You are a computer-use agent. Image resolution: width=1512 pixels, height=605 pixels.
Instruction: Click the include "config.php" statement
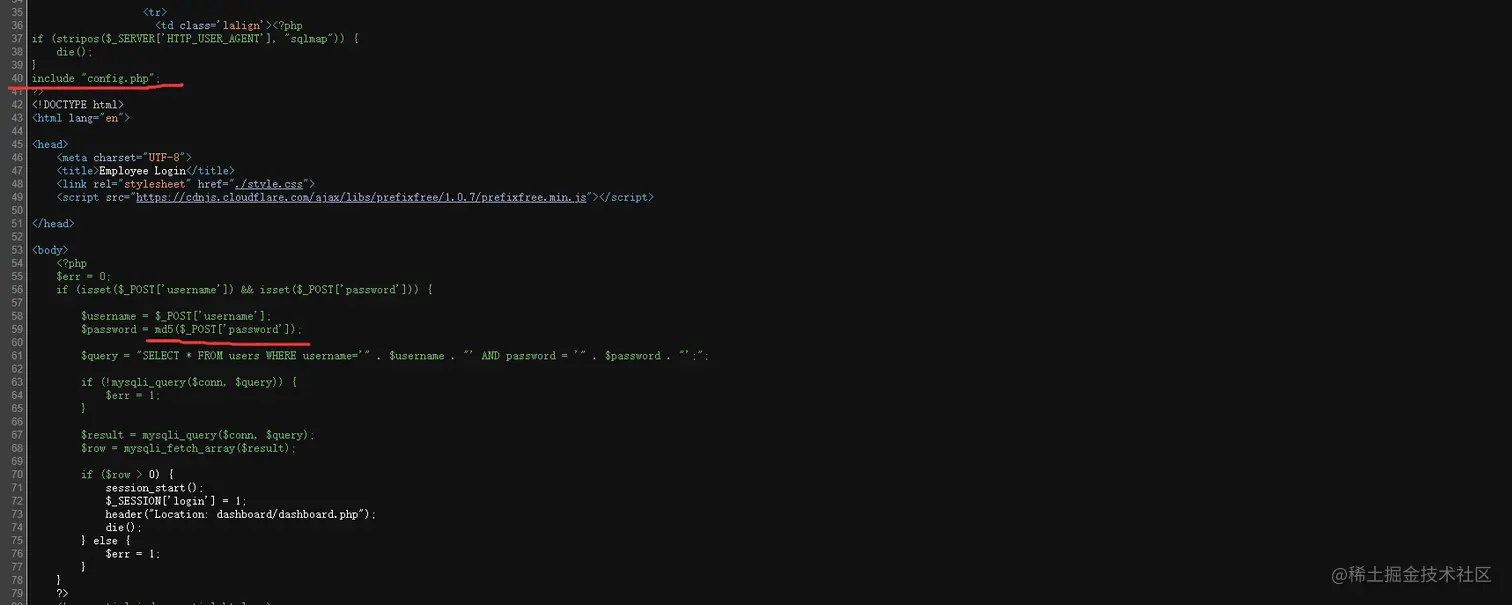point(96,78)
